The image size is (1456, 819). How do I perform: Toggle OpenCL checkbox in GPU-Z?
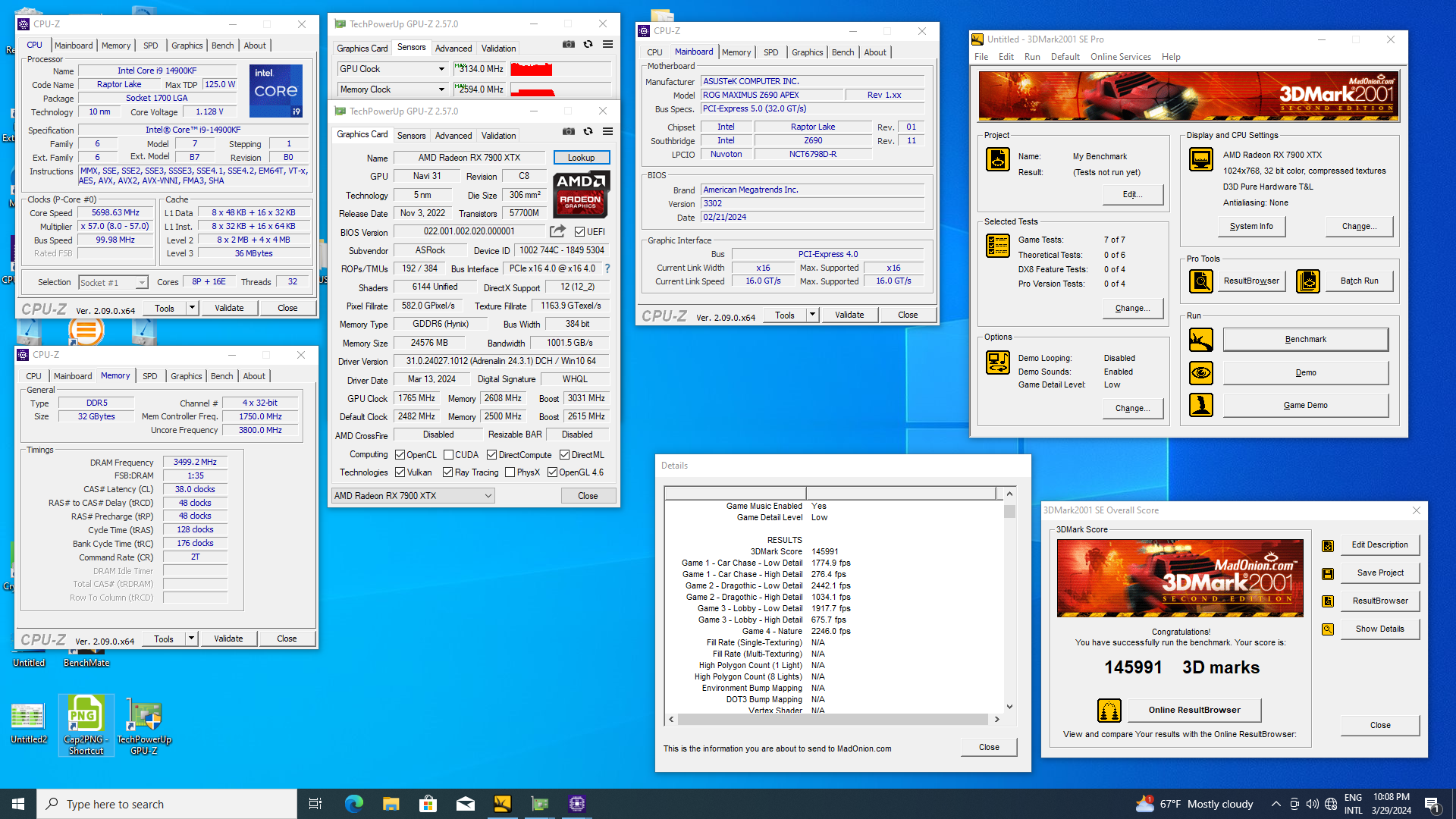(400, 455)
